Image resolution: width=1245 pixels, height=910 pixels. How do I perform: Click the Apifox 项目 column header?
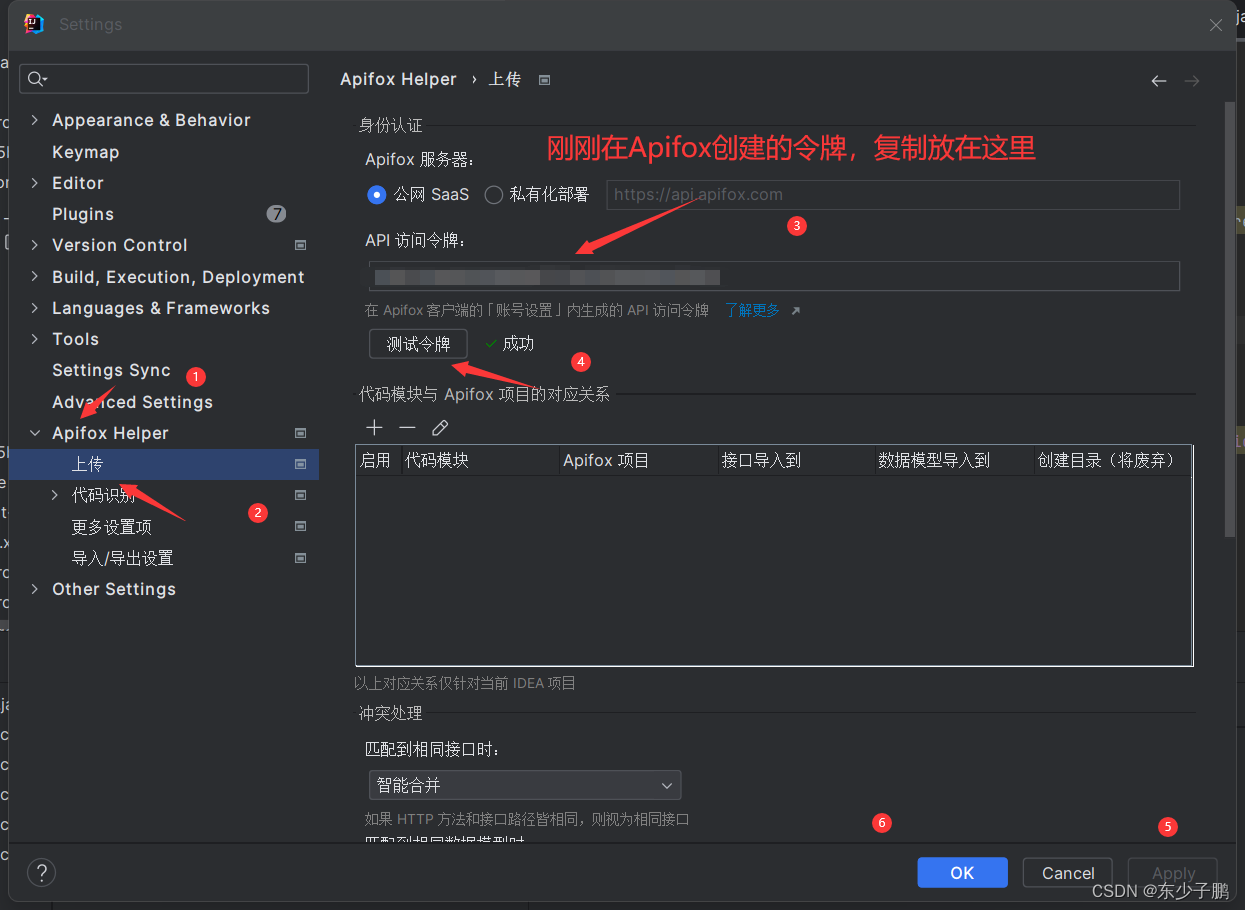638,460
